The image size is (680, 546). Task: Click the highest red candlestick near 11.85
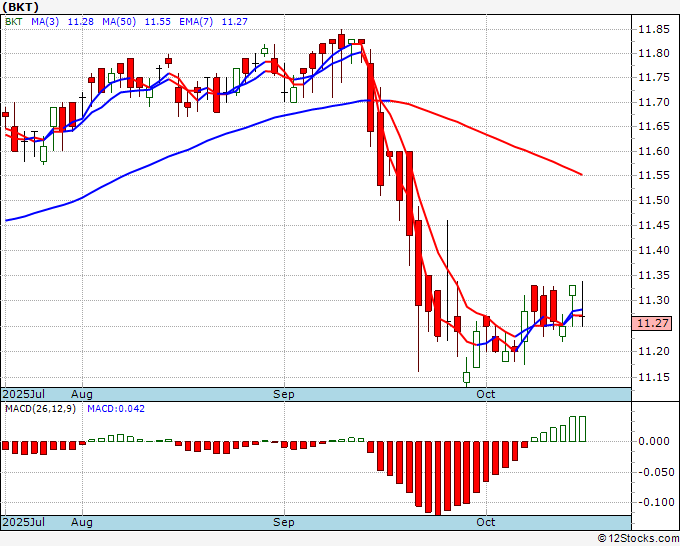click(x=342, y=56)
